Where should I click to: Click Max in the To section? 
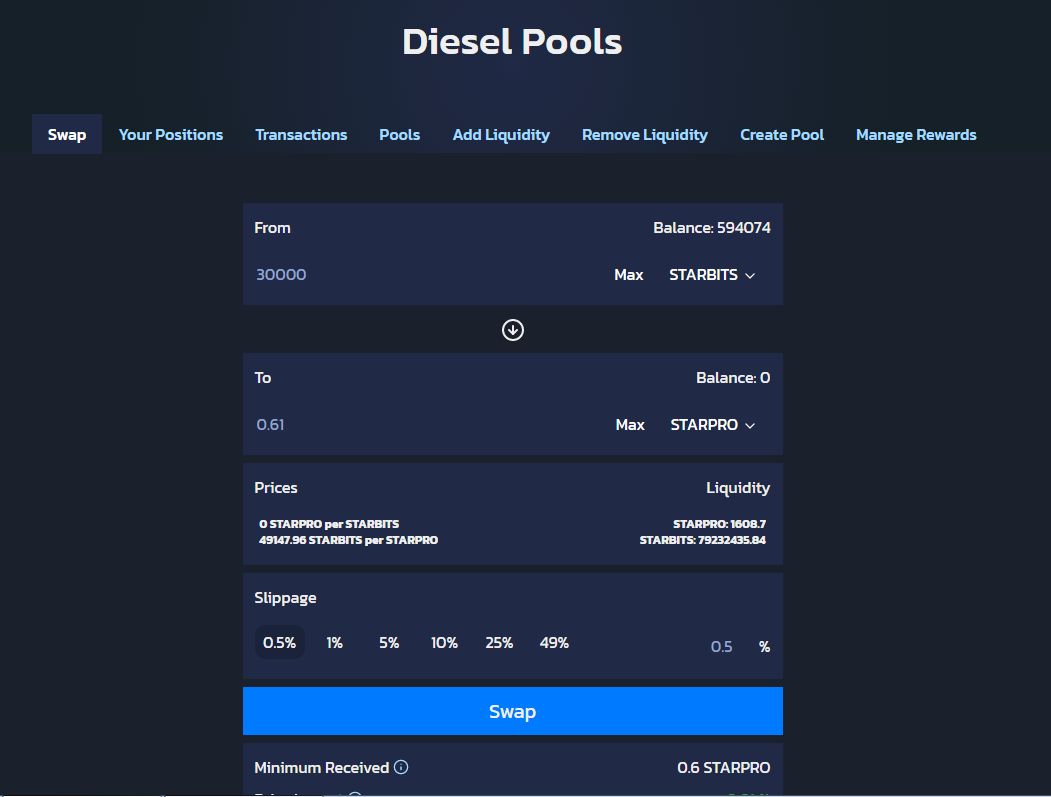click(630, 425)
